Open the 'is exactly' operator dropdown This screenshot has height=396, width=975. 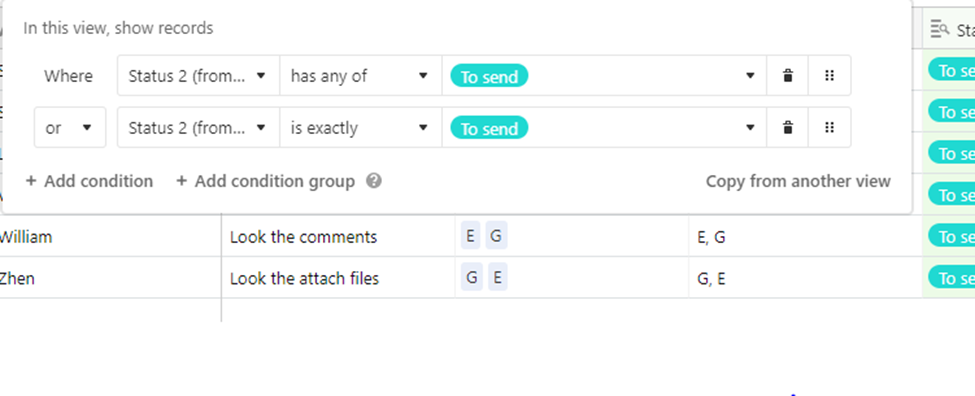tap(361, 127)
